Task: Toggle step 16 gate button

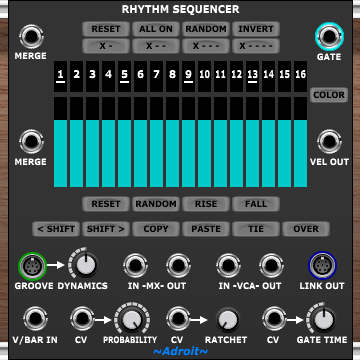Action: (x=300, y=76)
